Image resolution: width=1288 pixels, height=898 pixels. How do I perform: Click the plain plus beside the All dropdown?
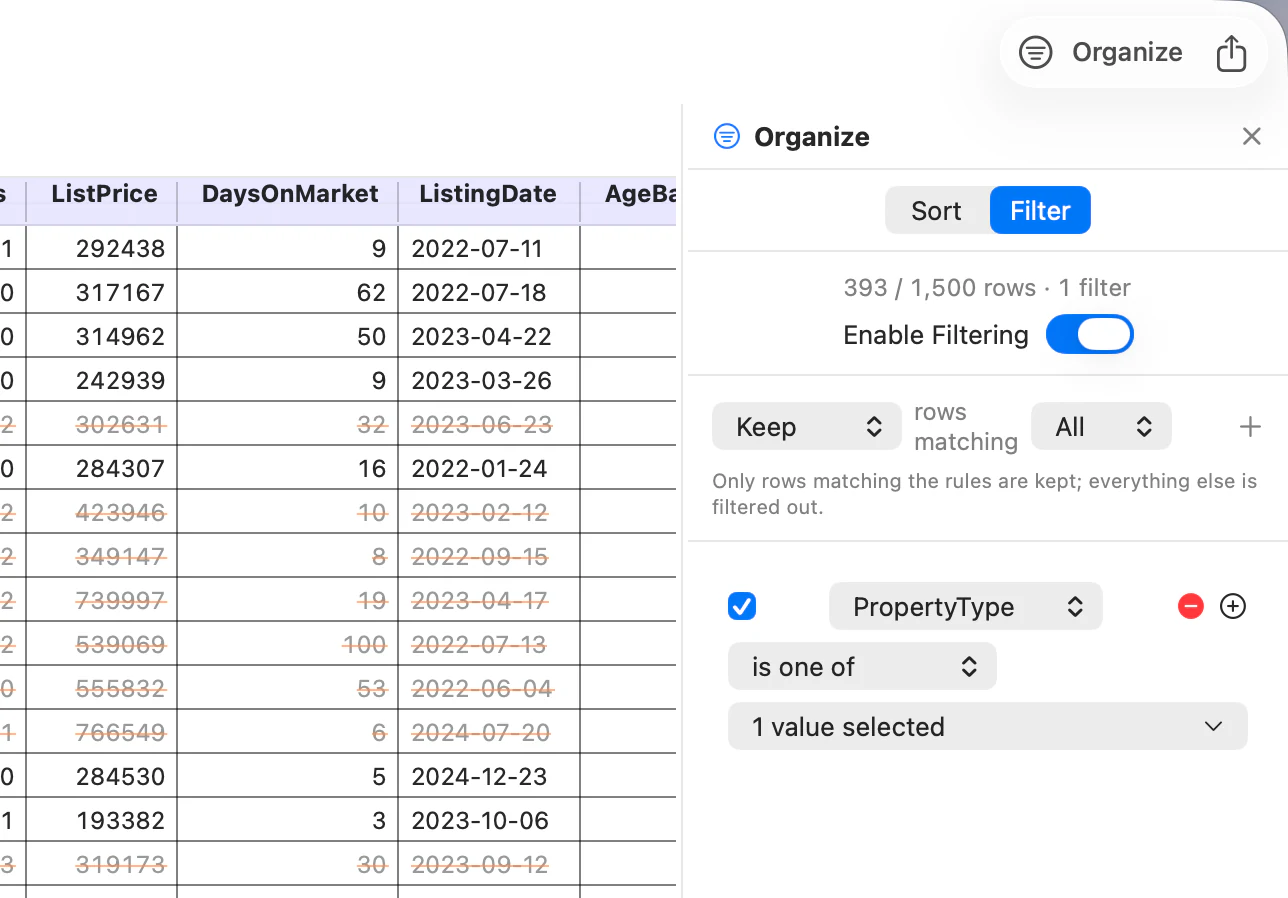click(1250, 428)
